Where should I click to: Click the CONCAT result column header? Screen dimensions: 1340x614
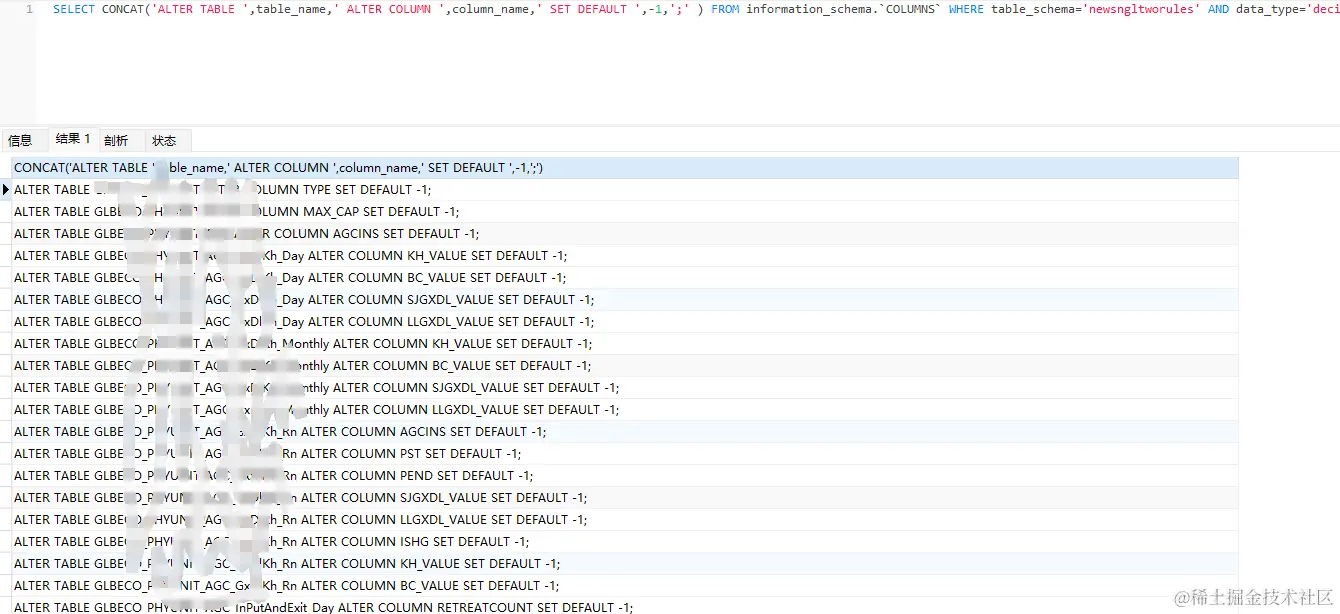coord(625,168)
